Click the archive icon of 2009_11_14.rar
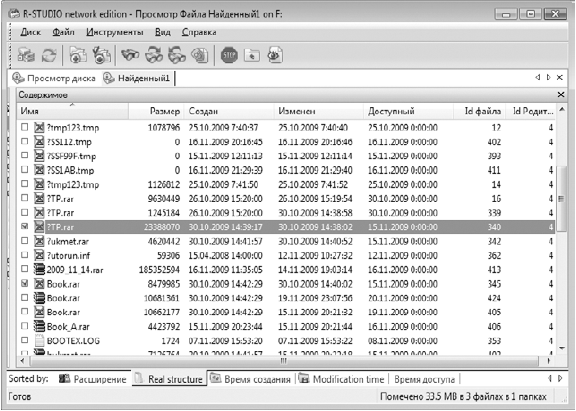576x411 pixels. click(39, 270)
